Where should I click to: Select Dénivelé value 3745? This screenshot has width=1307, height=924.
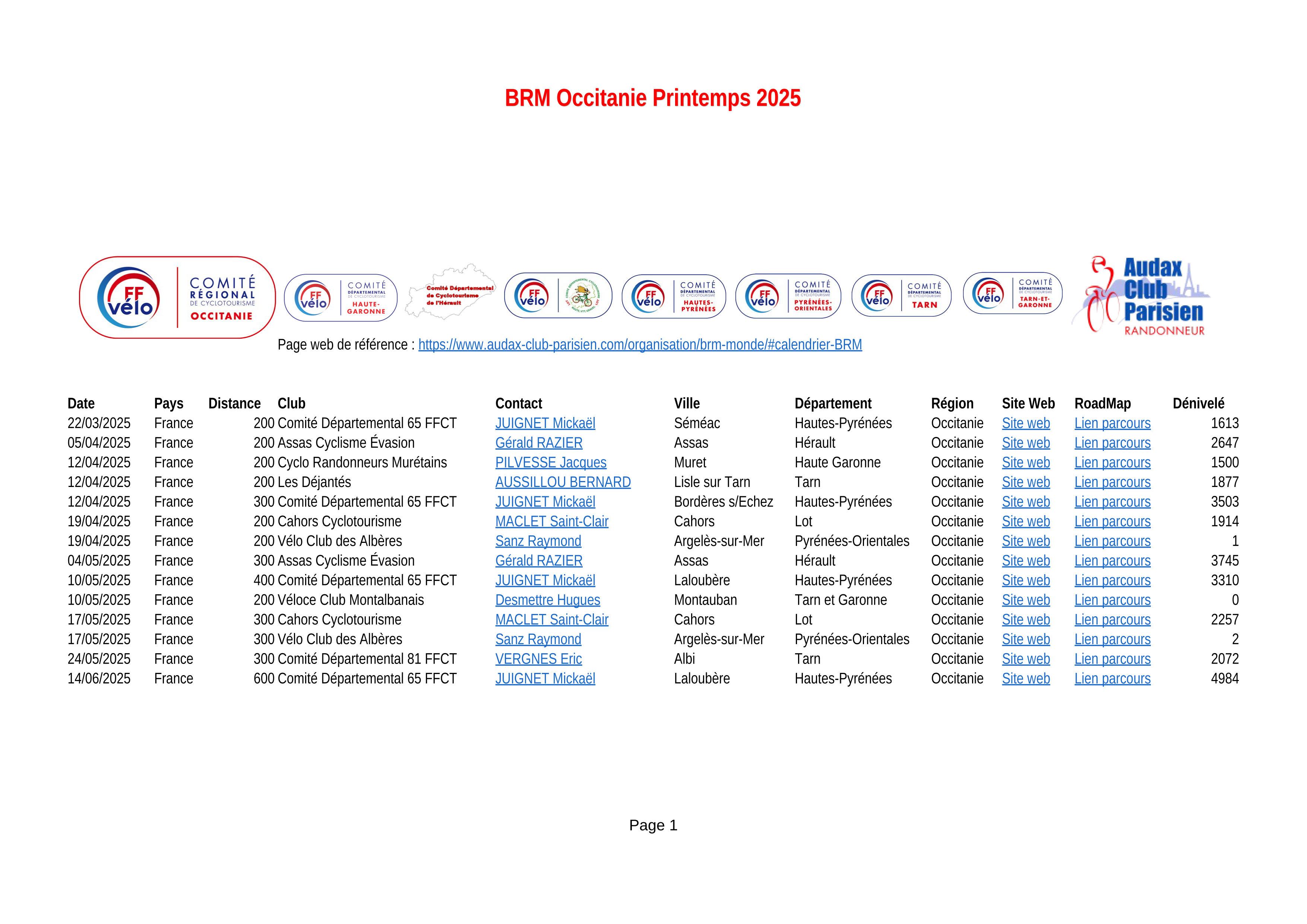coord(1224,561)
